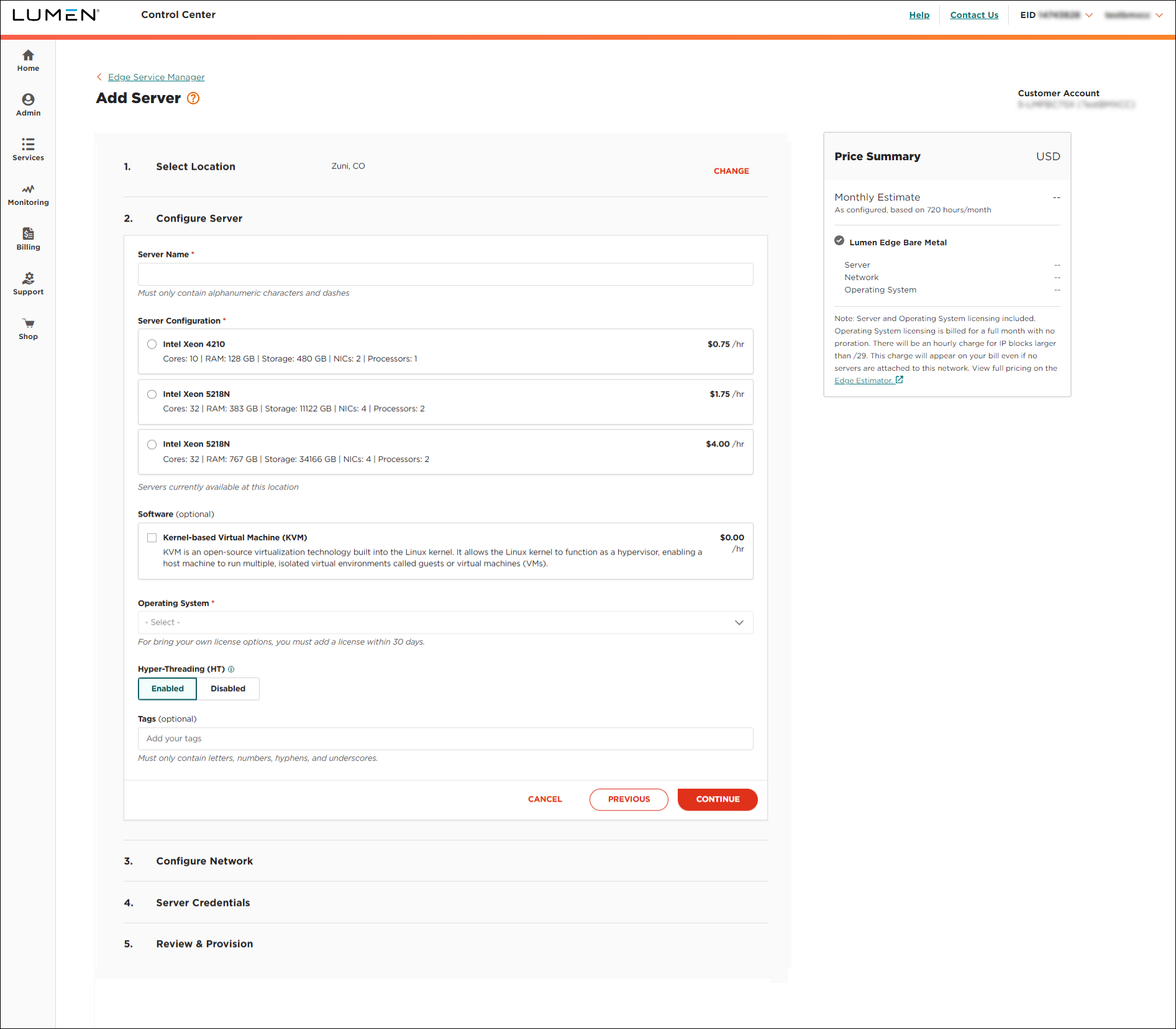Check the Kernel-based Virtual Machine checkbox
1176x1029 pixels.
point(152,538)
